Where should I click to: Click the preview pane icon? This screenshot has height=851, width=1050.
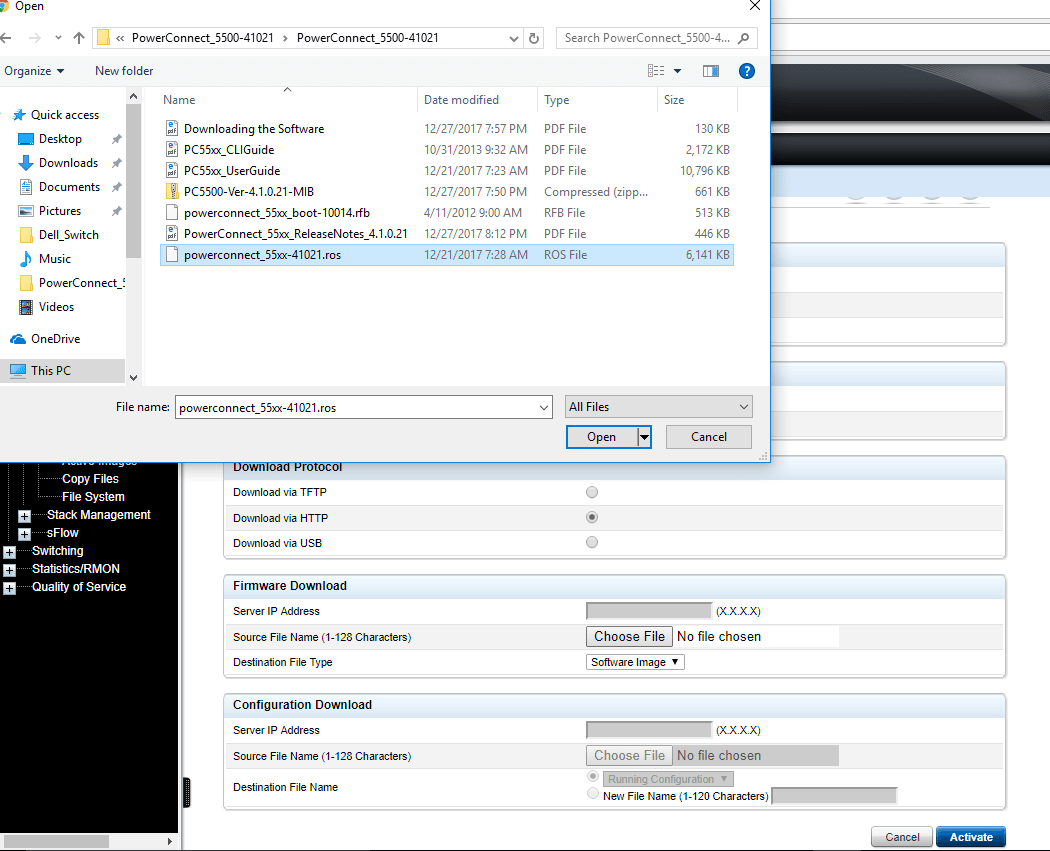711,71
